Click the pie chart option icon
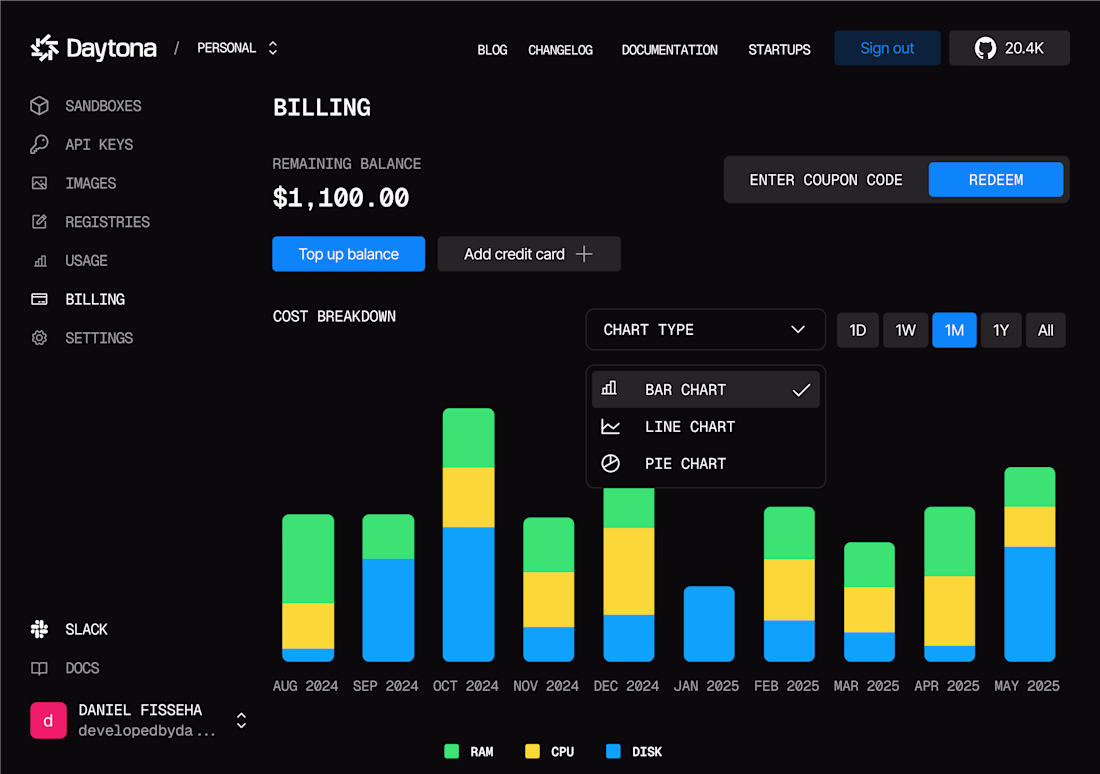This screenshot has width=1100, height=774. 610,464
